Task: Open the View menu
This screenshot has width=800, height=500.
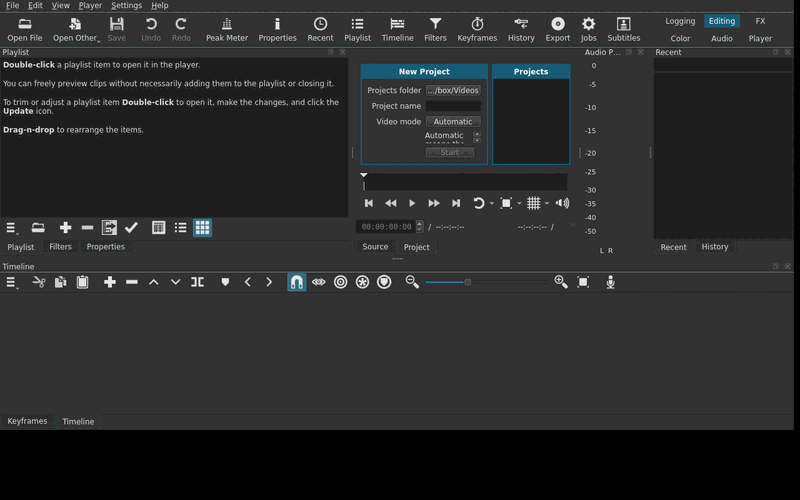Action: point(60,5)
